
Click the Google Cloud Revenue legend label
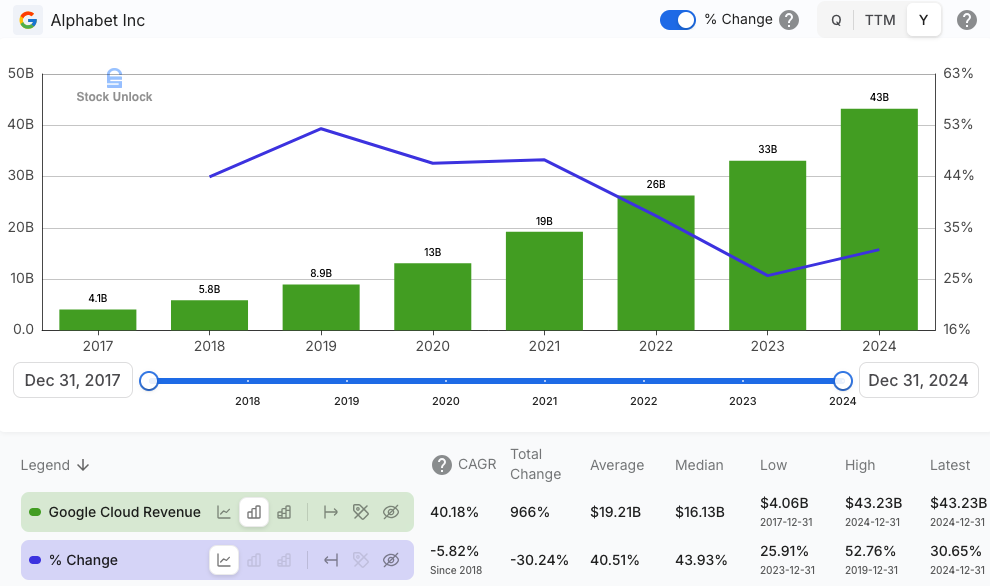point(124,512)
